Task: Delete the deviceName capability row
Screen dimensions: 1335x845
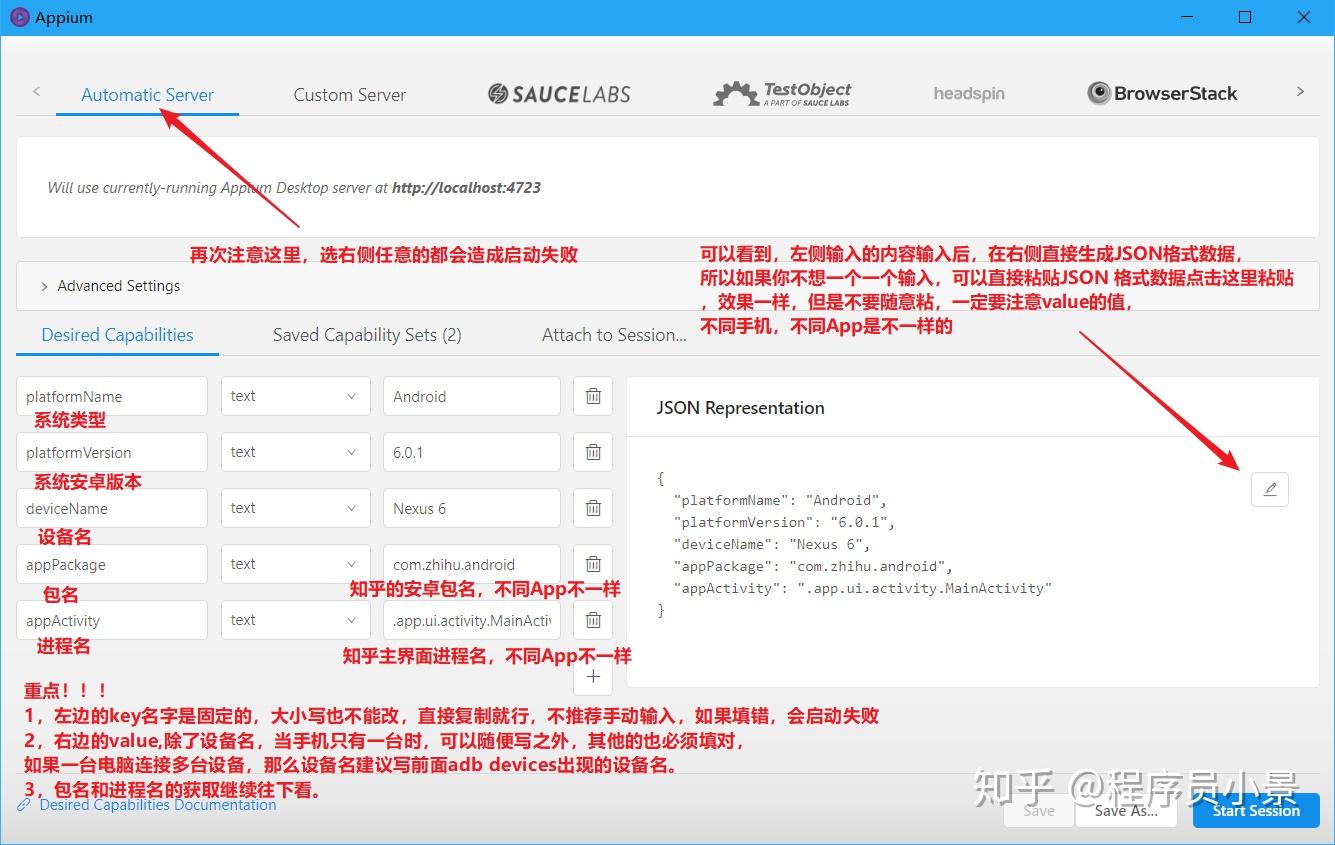Action: (x=593, y=508)
